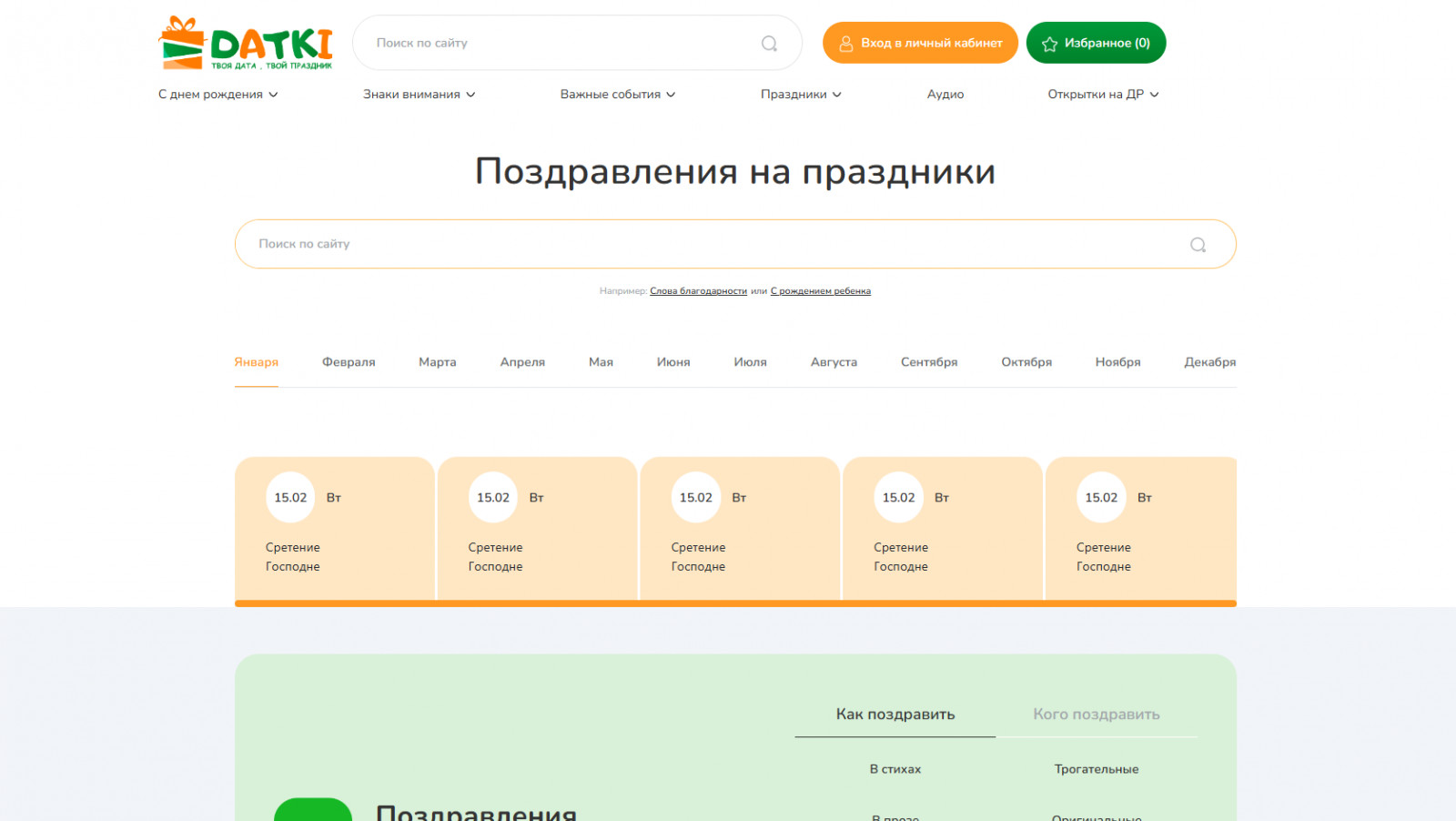Image resolution: width=1456 pixels, height=821 pixels.
Task: Open the "Аудио" navigation item
Action: tap(945, 95)
